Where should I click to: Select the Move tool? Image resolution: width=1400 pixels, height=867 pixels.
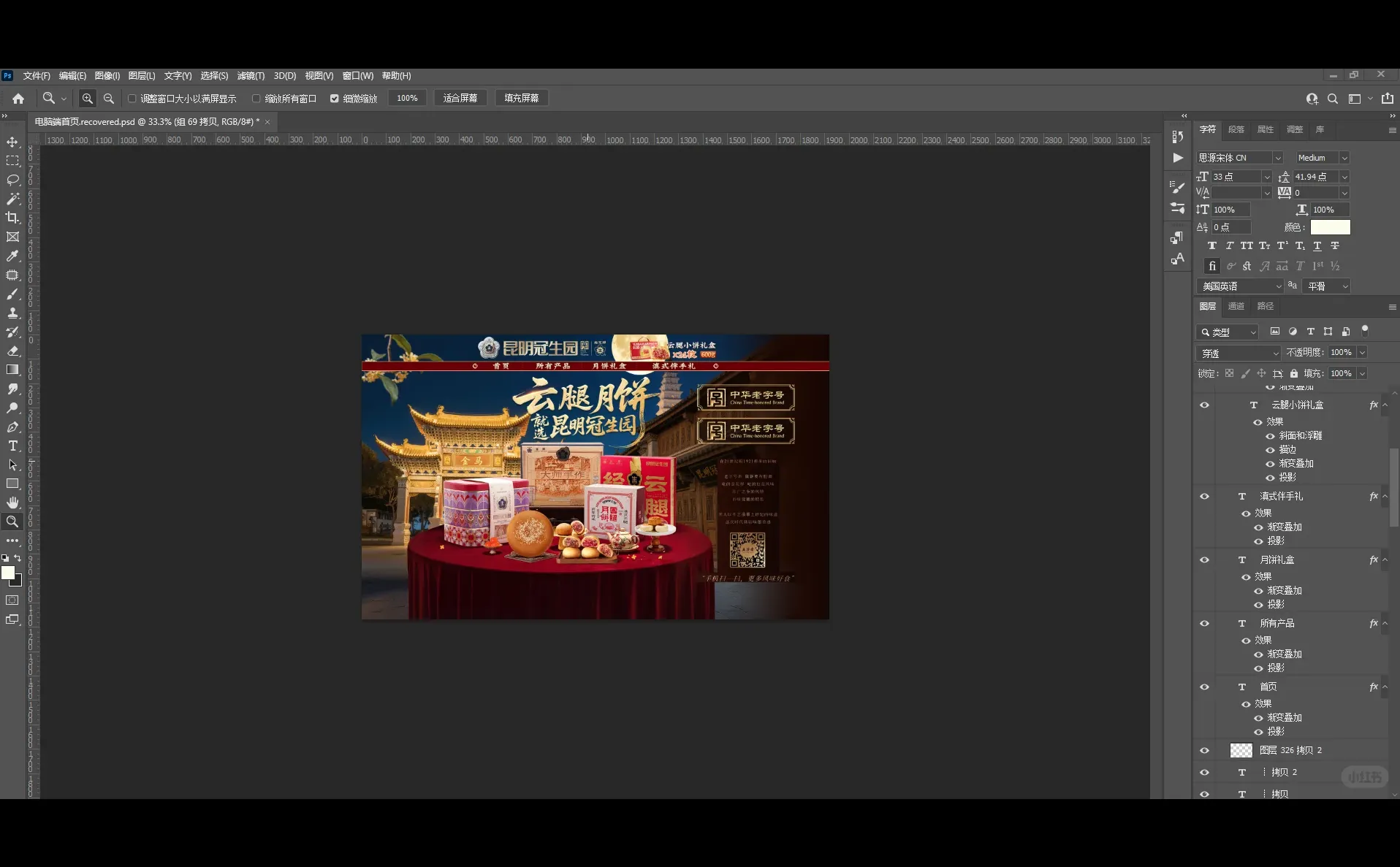12,142
